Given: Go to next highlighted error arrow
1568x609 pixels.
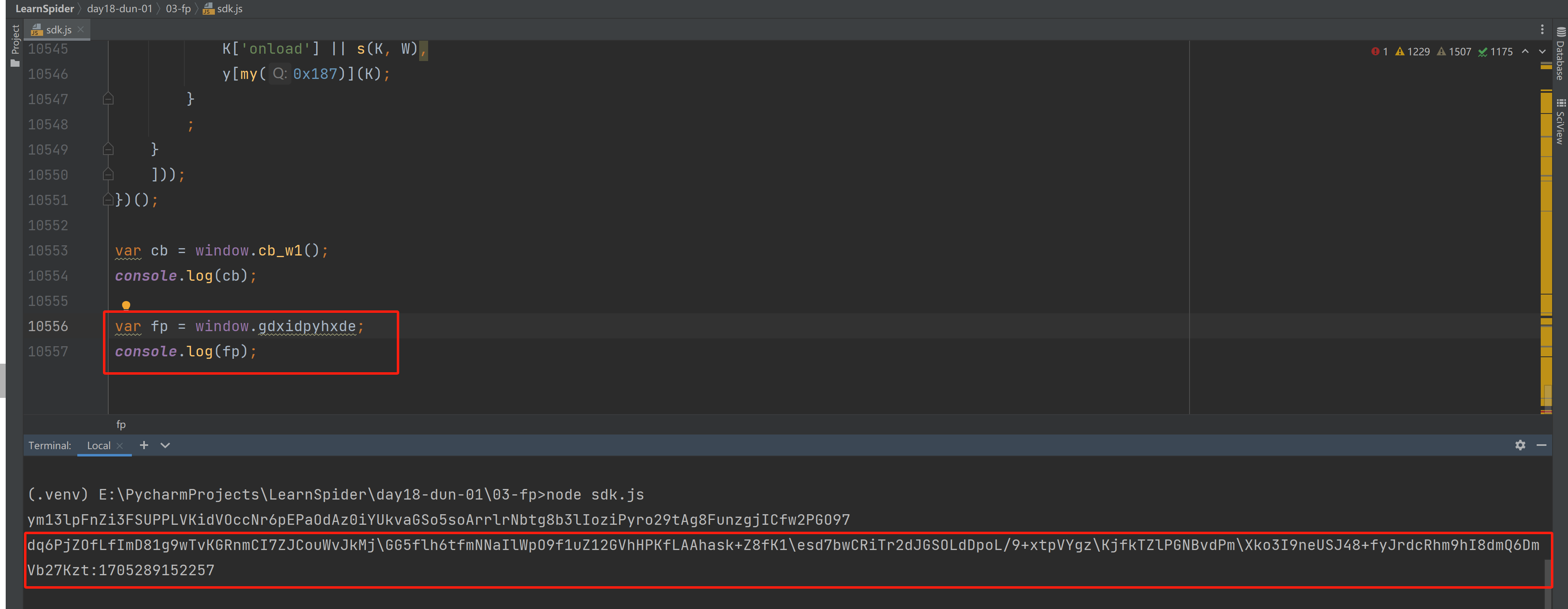Looking at the screenshot, I should click(x=1542, y=51).
